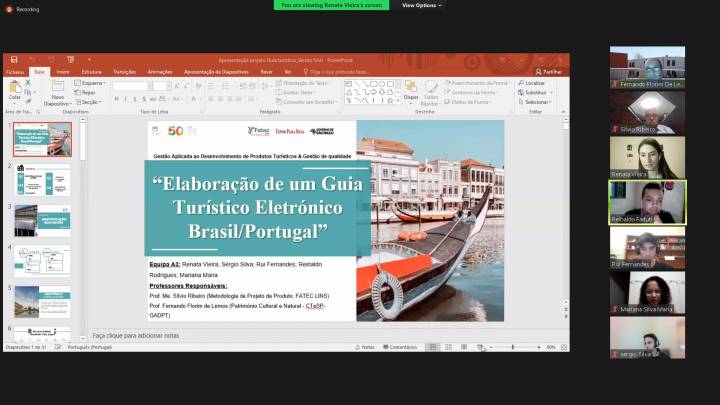Open the Inserir ribbon tab
This screenshot has width=720, height=405.
point(63,72)
